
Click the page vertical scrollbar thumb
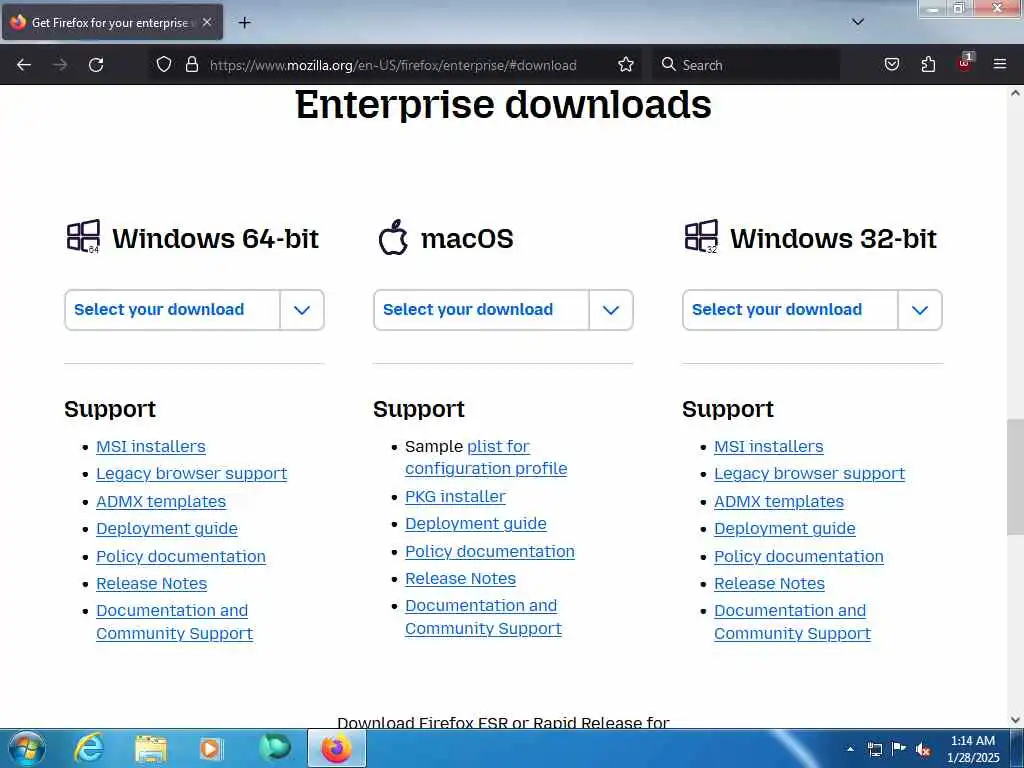[x=1015, y=477]
